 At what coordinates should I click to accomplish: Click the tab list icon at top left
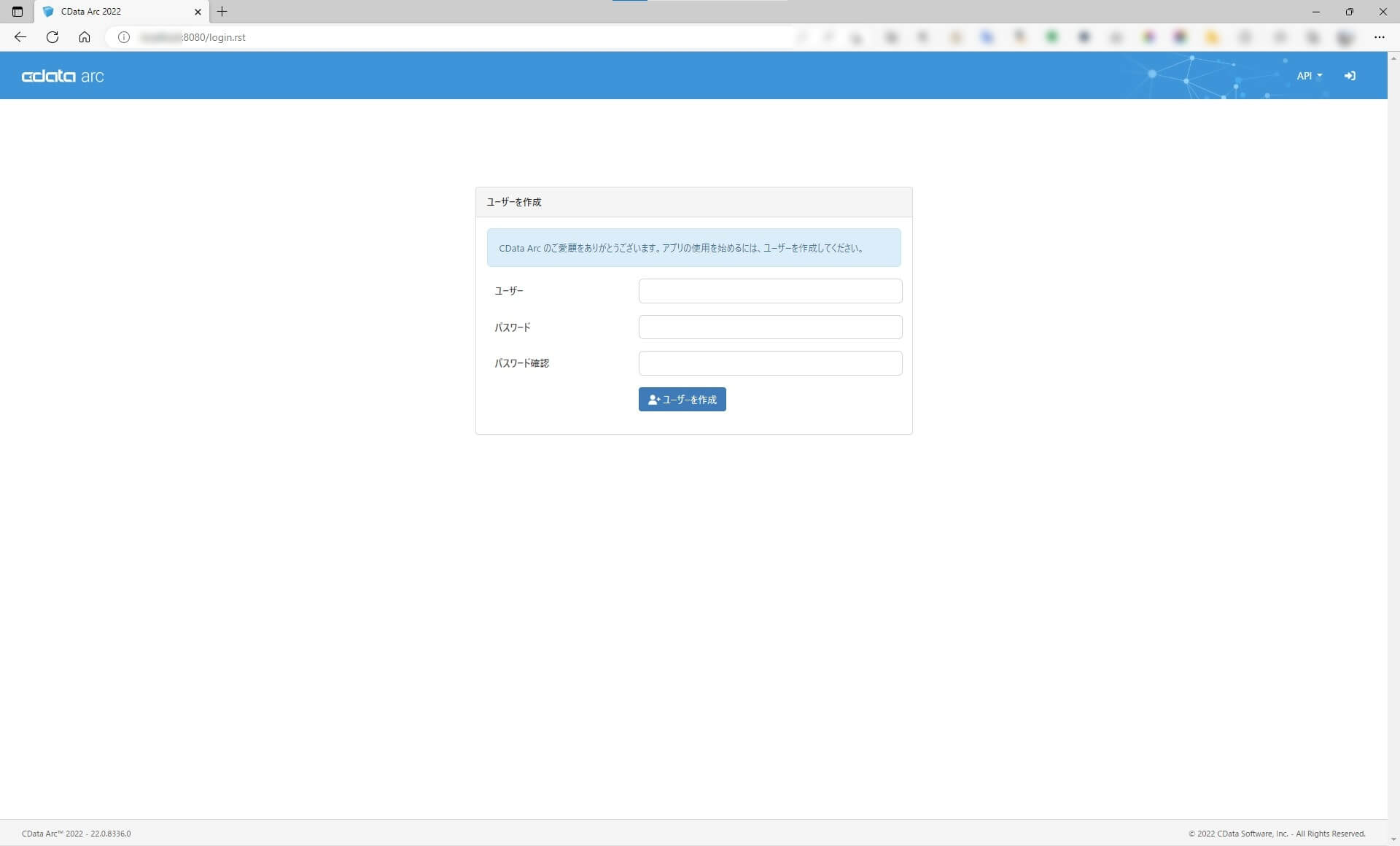17,12
